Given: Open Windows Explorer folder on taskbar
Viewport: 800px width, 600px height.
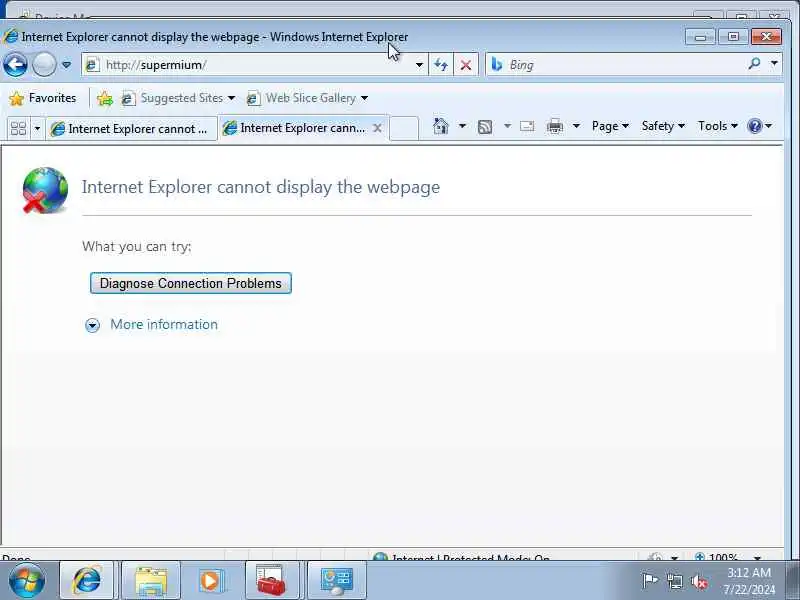Looking at the screenshot, I should pos(151,580).
